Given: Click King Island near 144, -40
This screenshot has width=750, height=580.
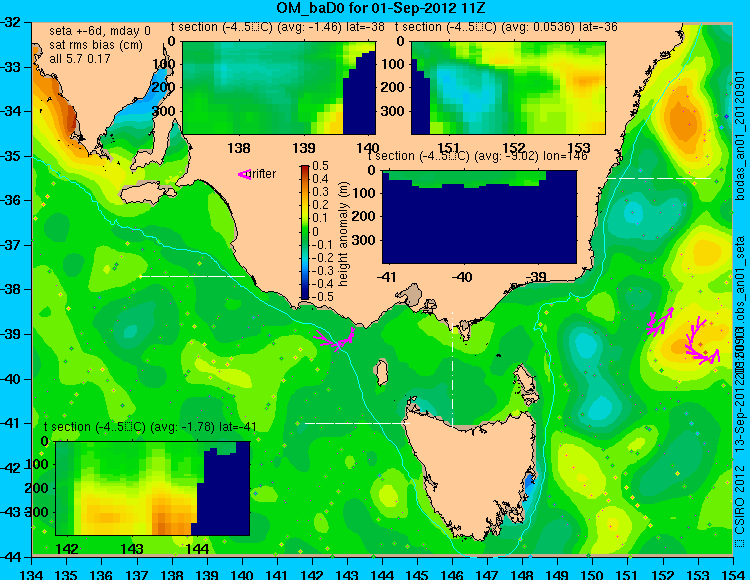Looking at the screenshot, I should (x=381, y=372).
